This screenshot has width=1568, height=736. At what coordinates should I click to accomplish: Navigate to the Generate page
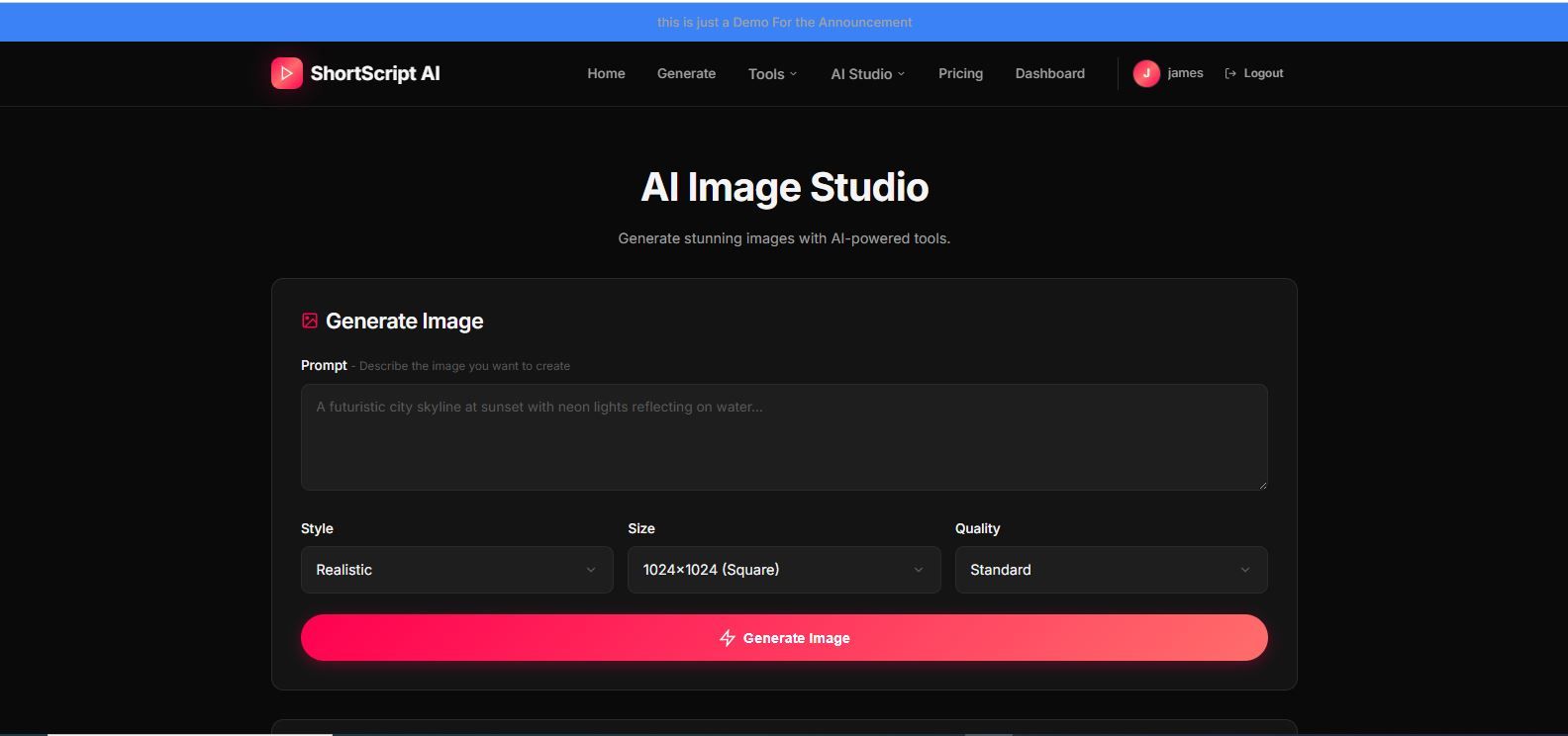(x=686, y=73)
